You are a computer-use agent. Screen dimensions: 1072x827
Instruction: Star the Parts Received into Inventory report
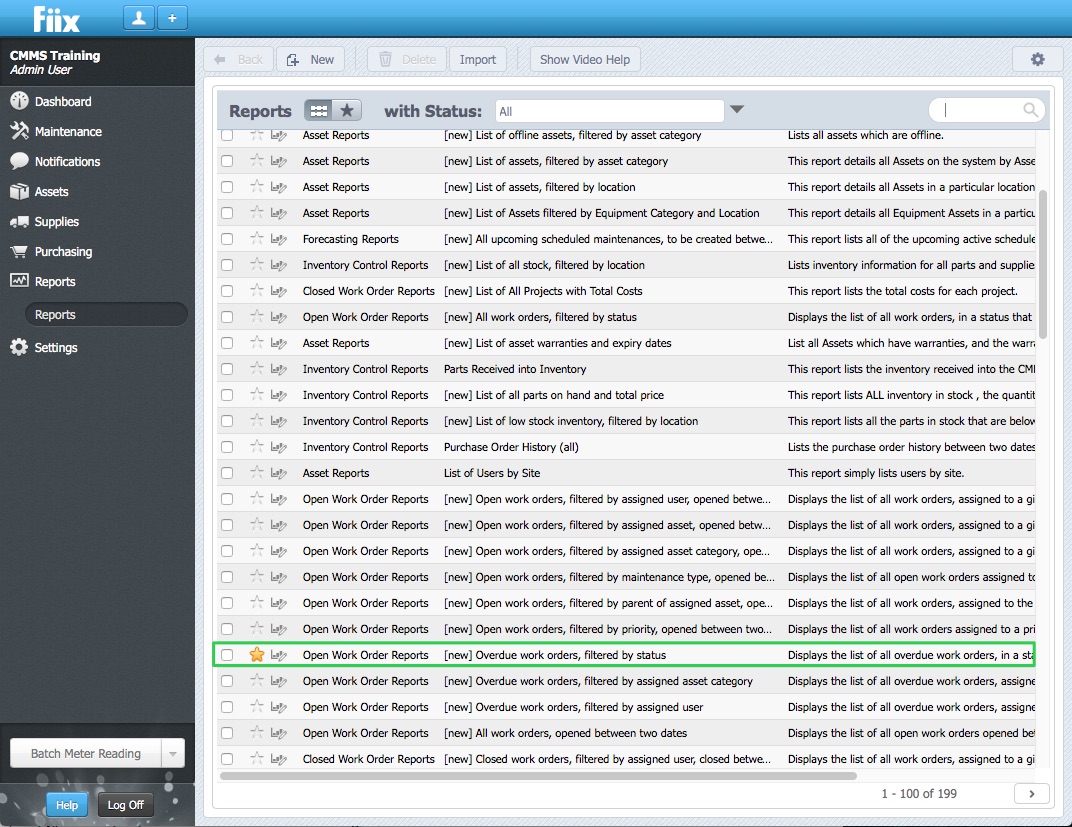pyautogui.click(x=257, y=368)
